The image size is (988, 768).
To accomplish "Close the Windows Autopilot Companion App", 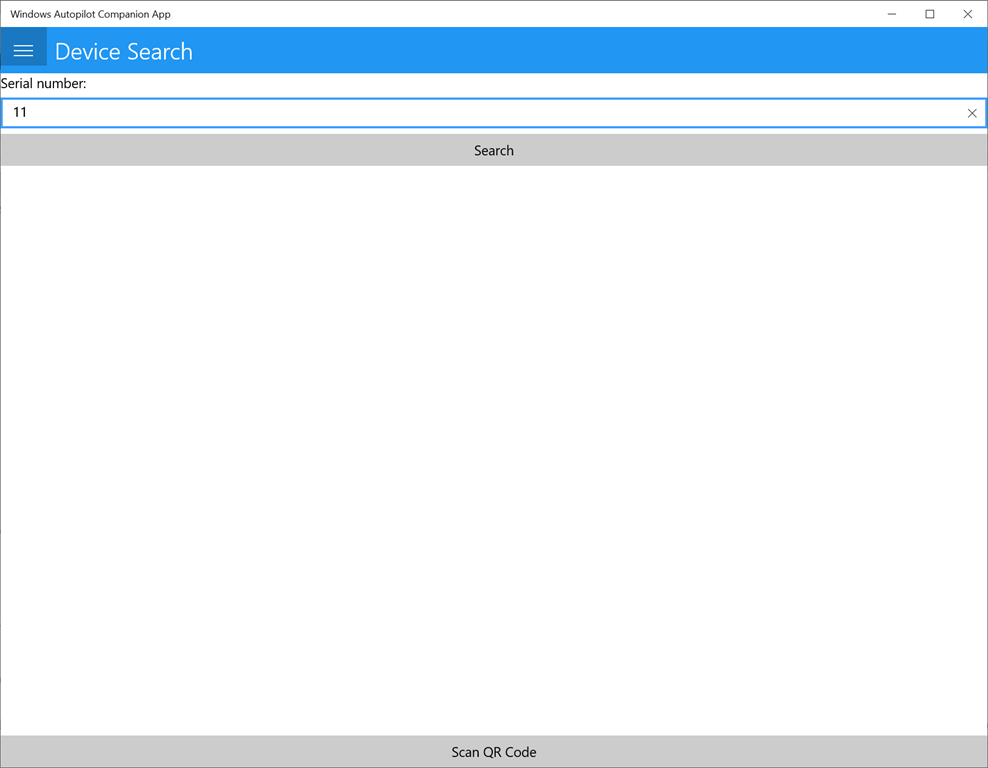I will [x=967, y=14].
